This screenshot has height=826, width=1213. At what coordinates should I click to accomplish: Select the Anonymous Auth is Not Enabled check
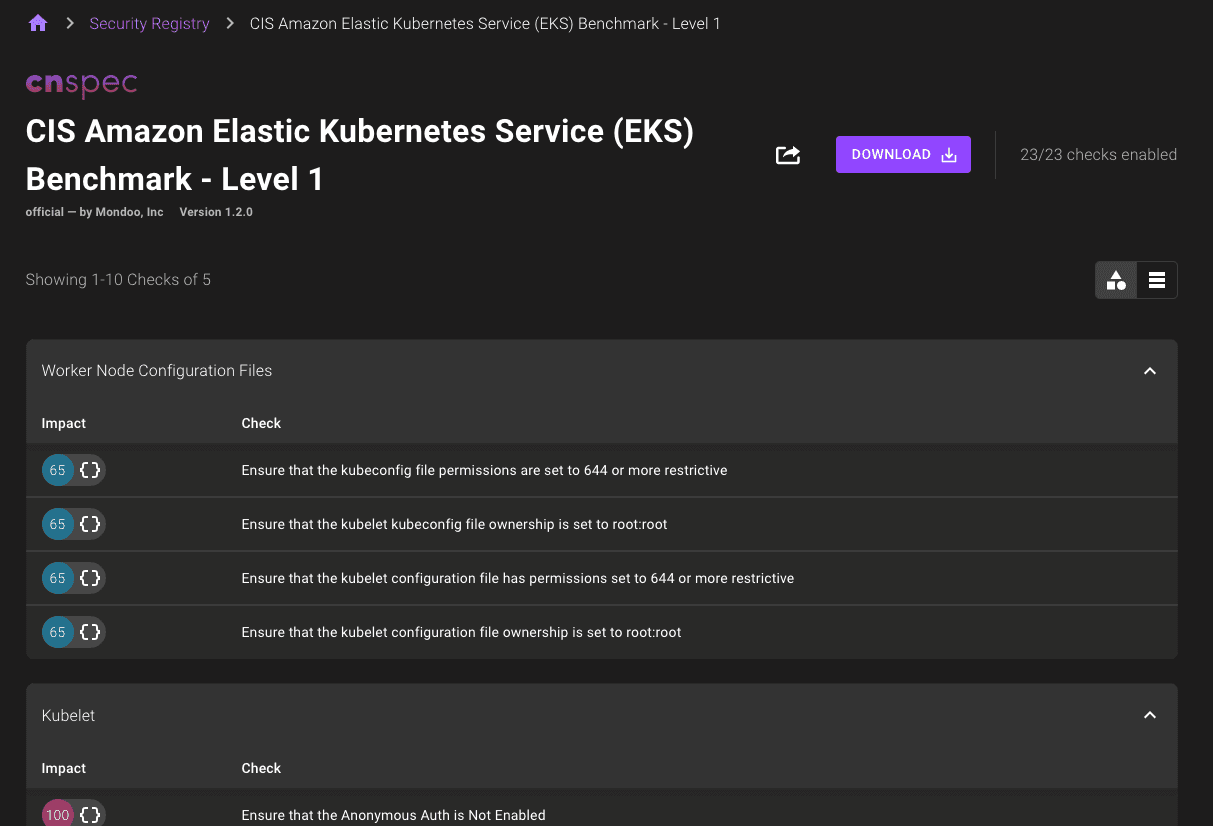[x=393, y=815]
